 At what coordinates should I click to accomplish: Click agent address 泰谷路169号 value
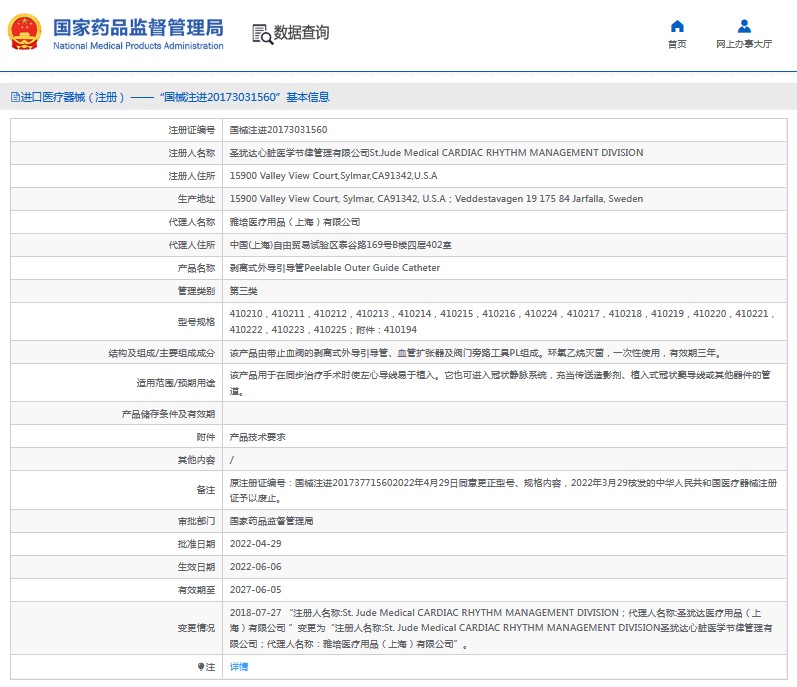(x=341, y=245)
